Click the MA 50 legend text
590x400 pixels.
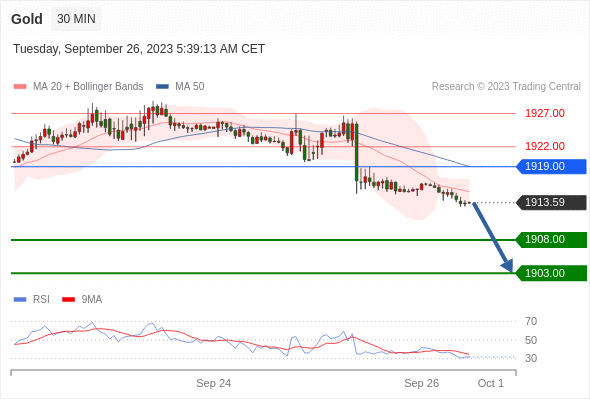click(x=190, y=87)
